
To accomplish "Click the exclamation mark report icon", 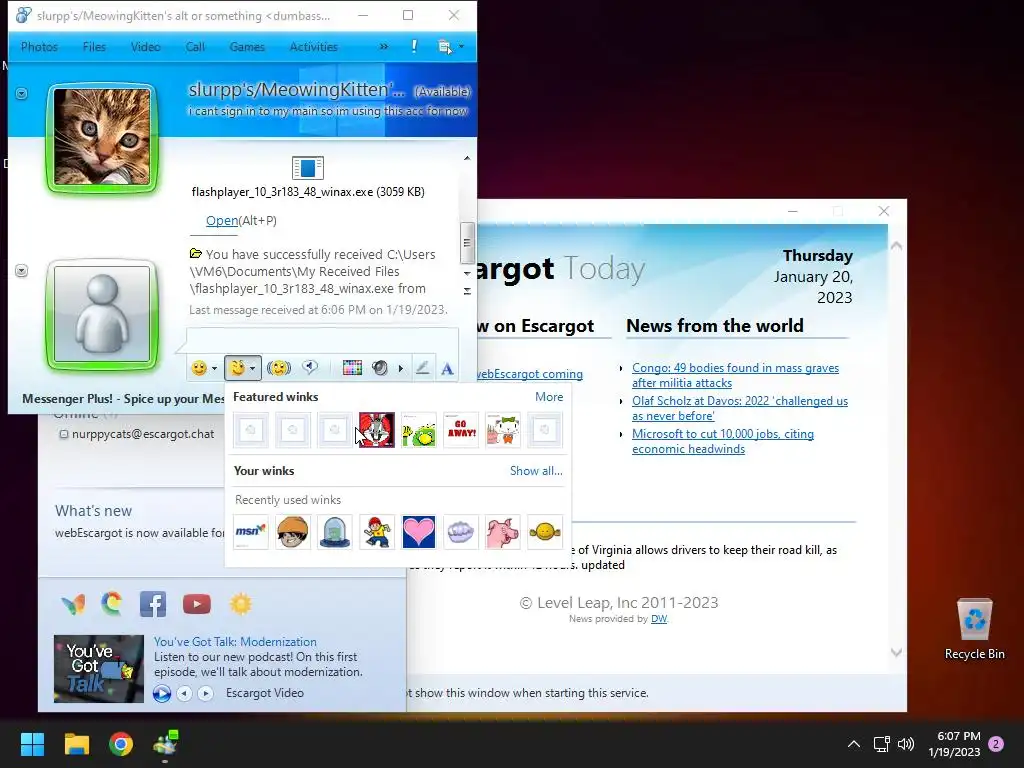I will coord(414,46).
